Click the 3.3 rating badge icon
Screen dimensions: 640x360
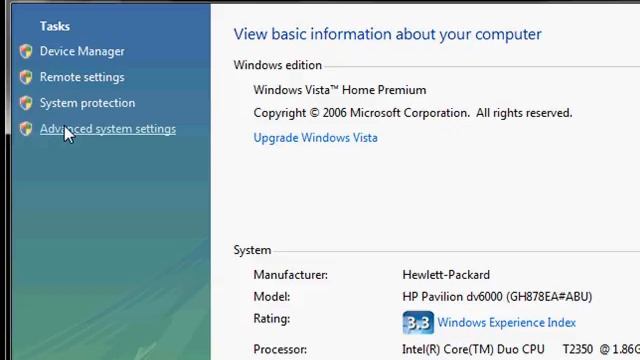coord(418,323)
